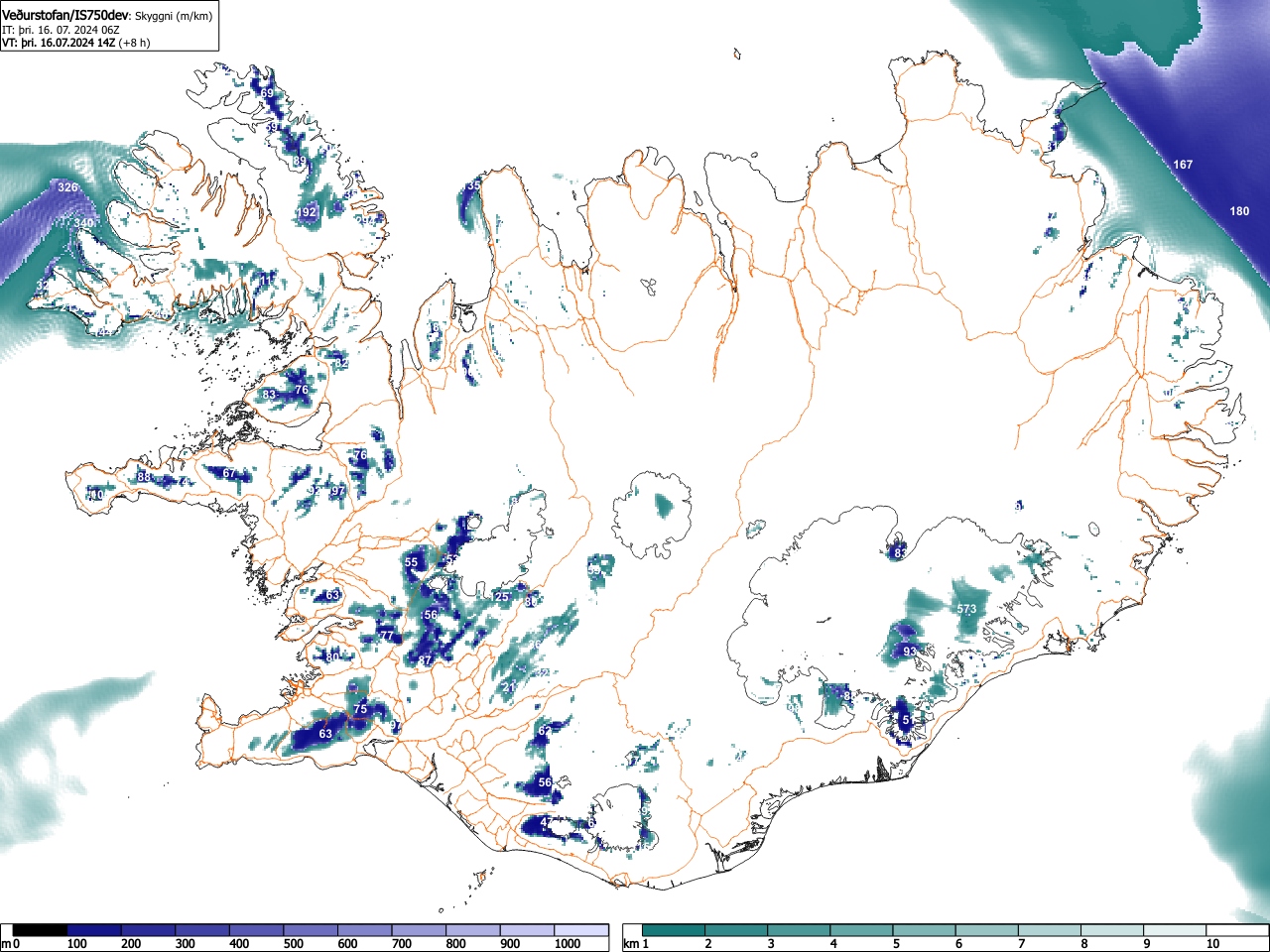Click the '326' visibility value offshore west
The width and height of the screenshot is (1270, 952).
click(x=67, y=187)
